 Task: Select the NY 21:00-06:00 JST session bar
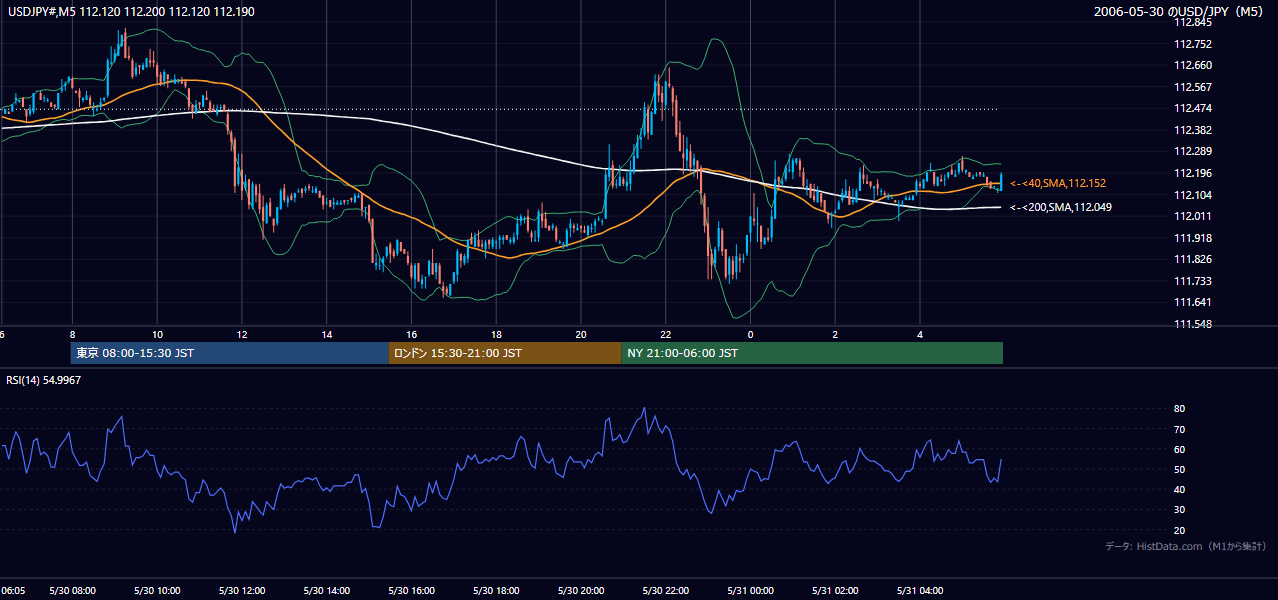(812, 353)
